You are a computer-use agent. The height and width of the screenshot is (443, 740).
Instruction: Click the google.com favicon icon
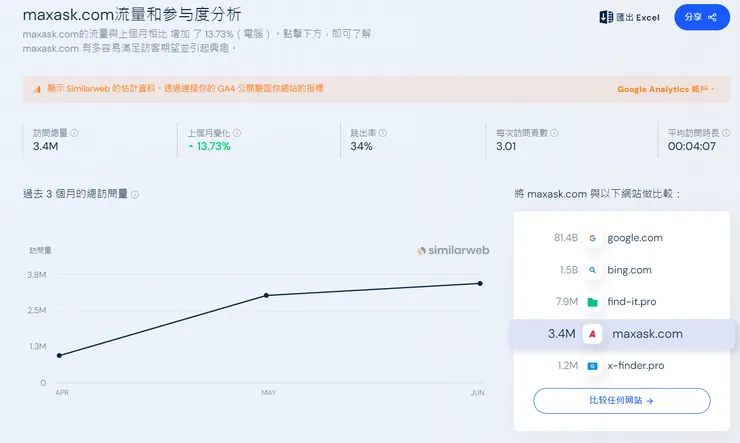tap(592, 238)
